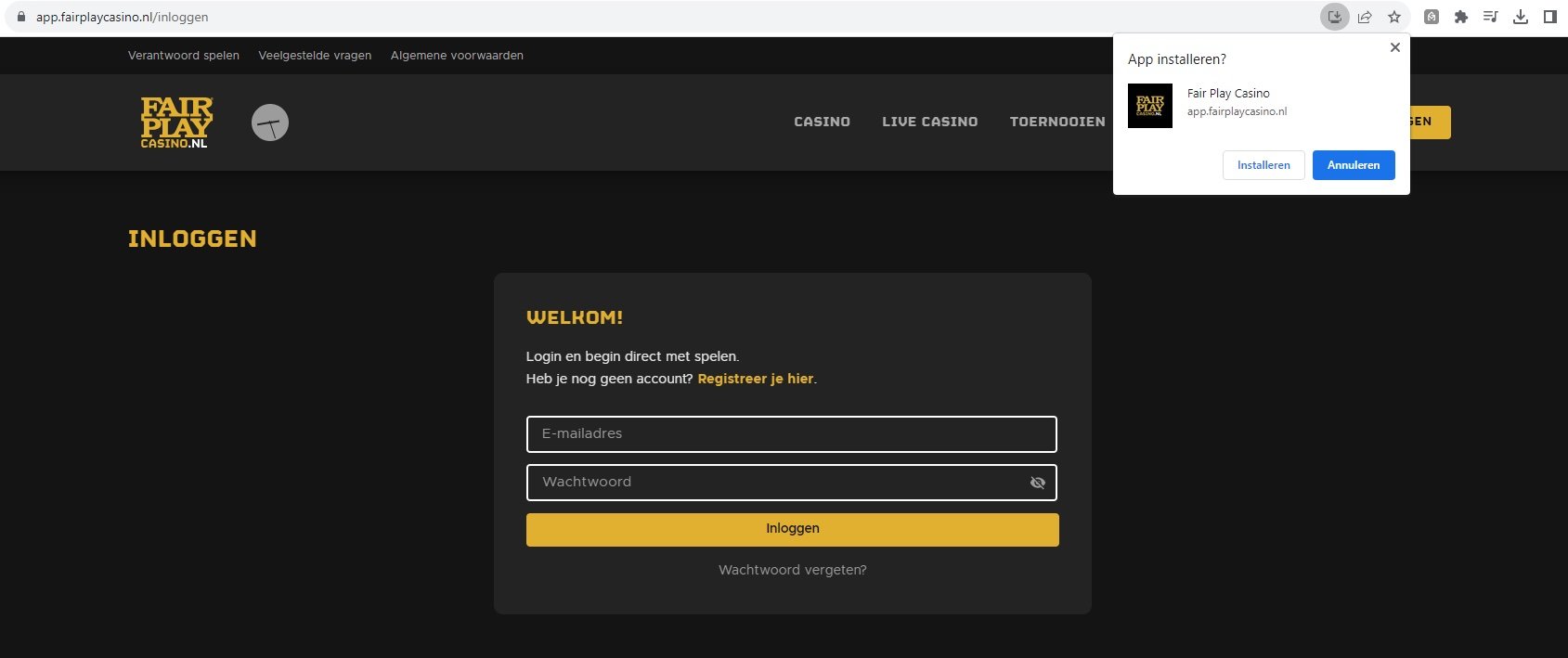Viewport: 1568px width, 658px height.
Task: Click Registreer je hier link
Action: click(756, 379)
